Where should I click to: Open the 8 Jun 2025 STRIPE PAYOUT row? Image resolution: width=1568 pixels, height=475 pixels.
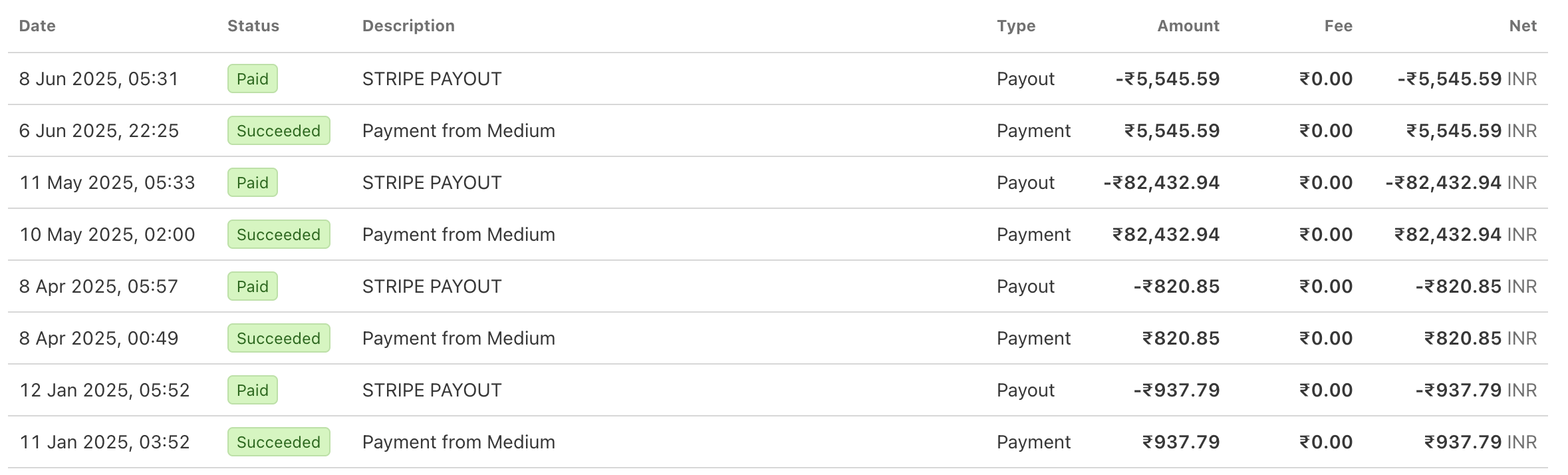click(778, 79)
